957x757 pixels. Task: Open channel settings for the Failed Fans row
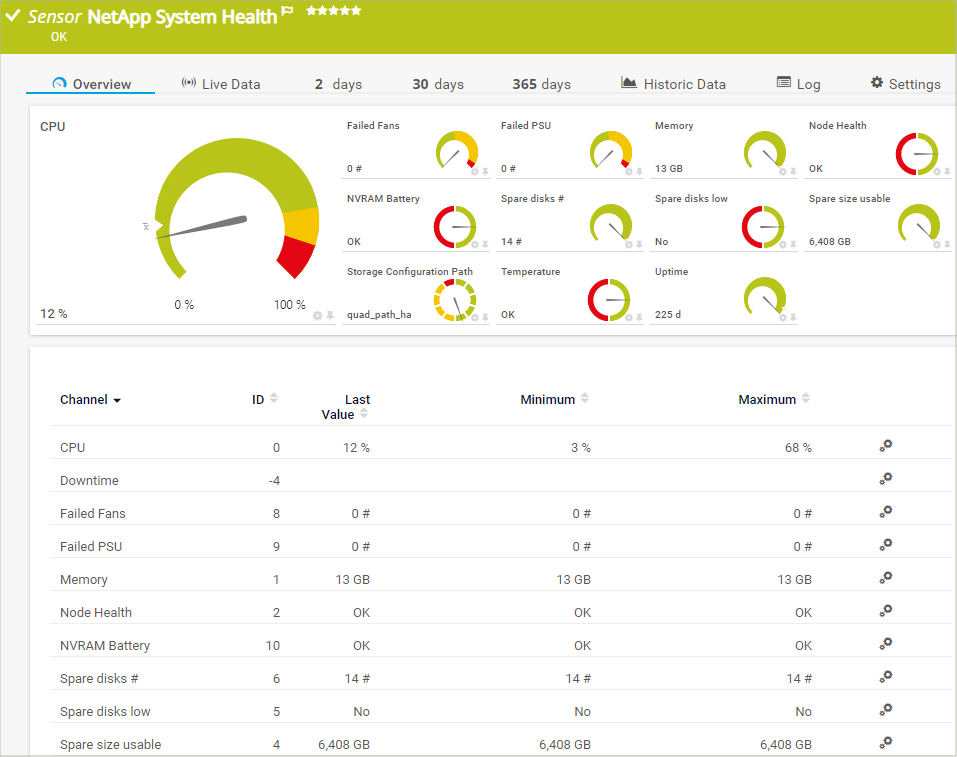click(885, 512)
